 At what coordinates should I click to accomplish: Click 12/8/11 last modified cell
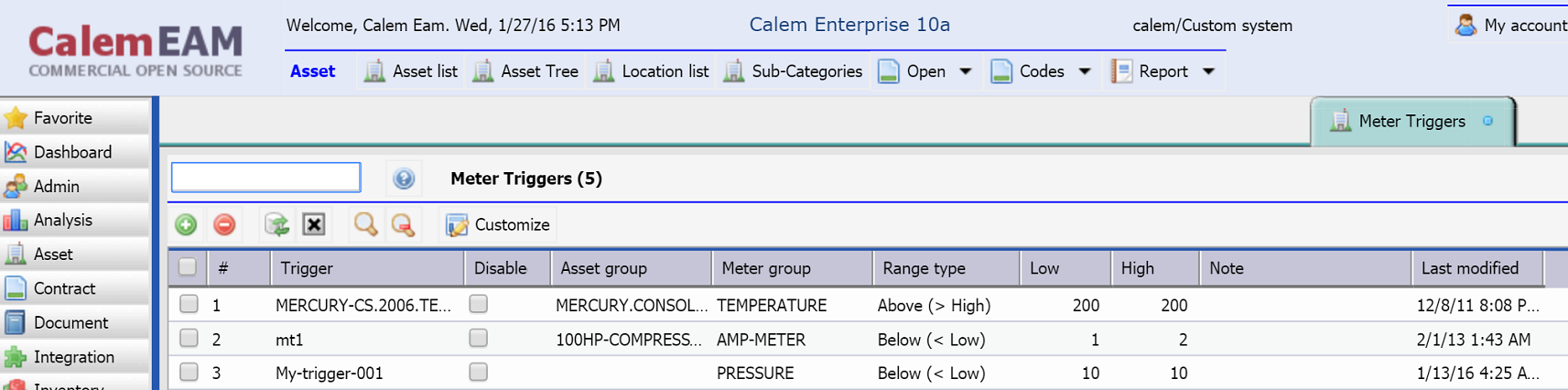(x=1477, y=306)
